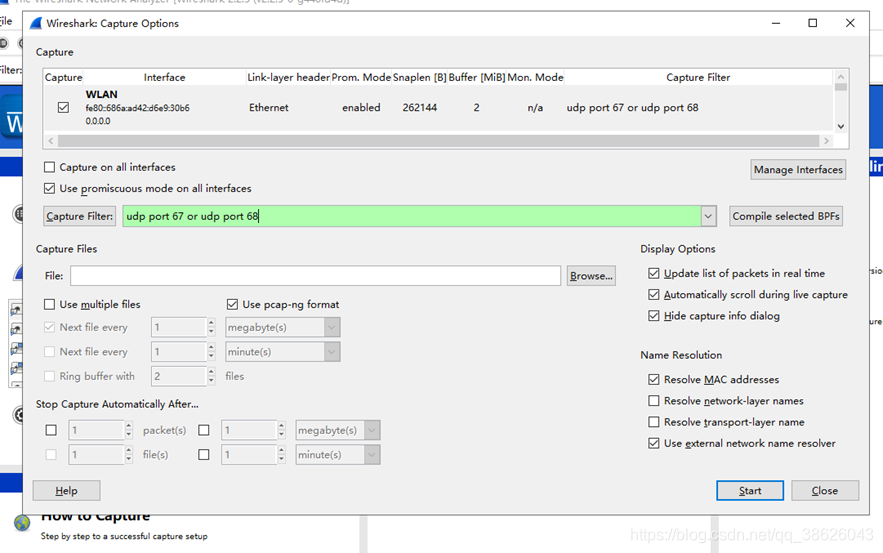This screenshot has width=883, height=553.
Task: Click interface list scroll up arrow
Action: (x=841, y=77)
